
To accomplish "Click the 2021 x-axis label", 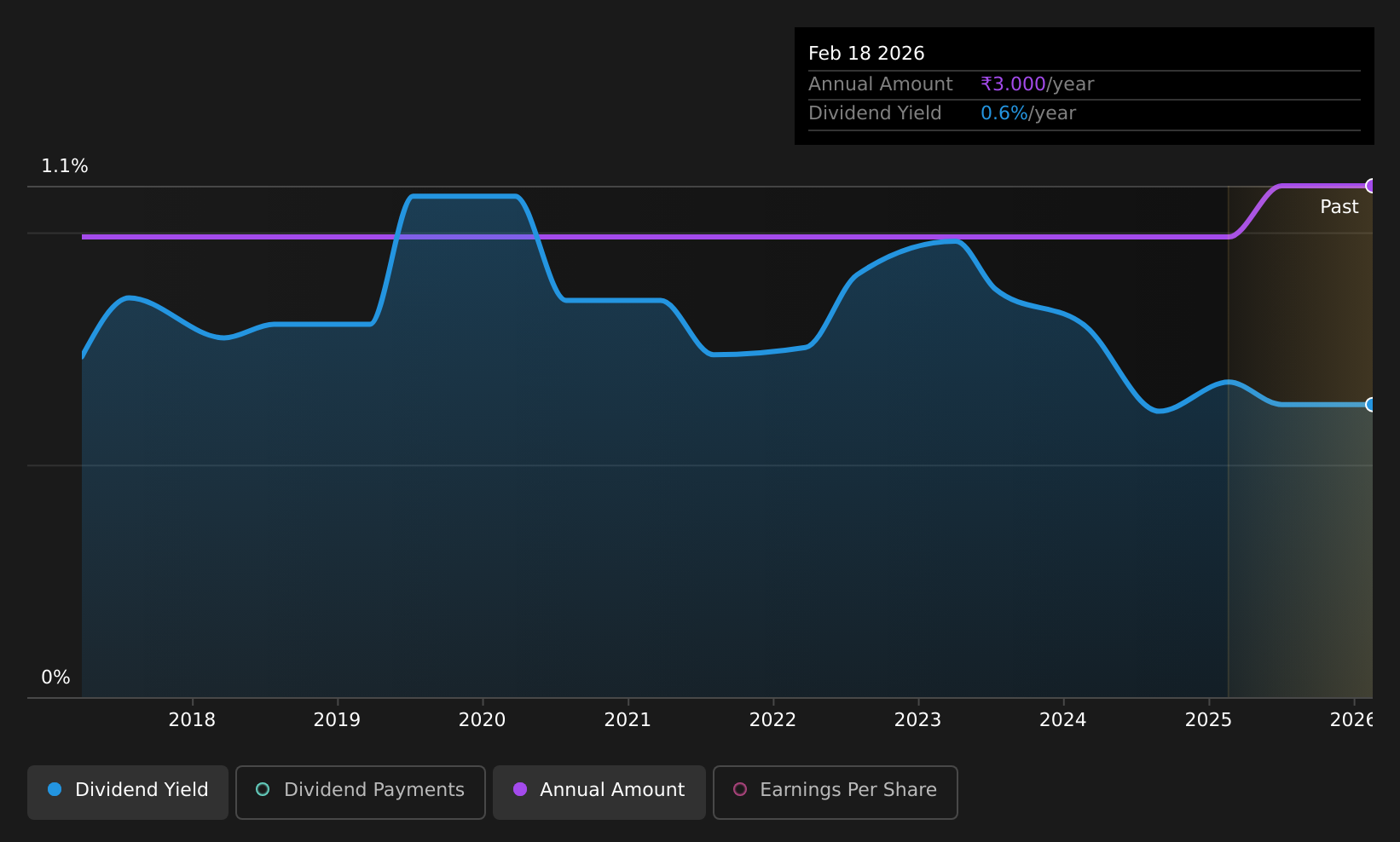I will pyautogui.click(x=628, y=720).
